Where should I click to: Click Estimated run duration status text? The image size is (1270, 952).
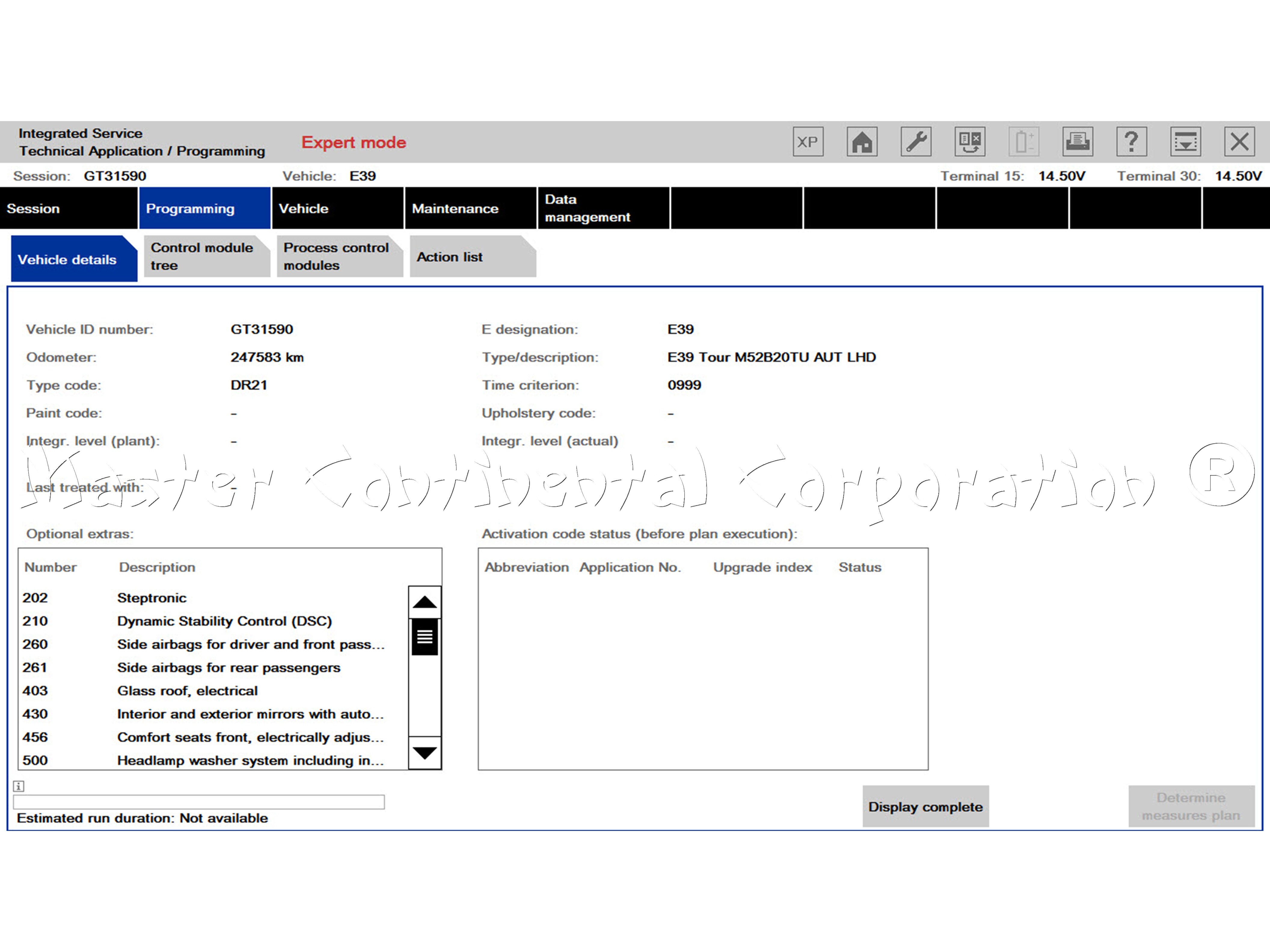(143, 818)
